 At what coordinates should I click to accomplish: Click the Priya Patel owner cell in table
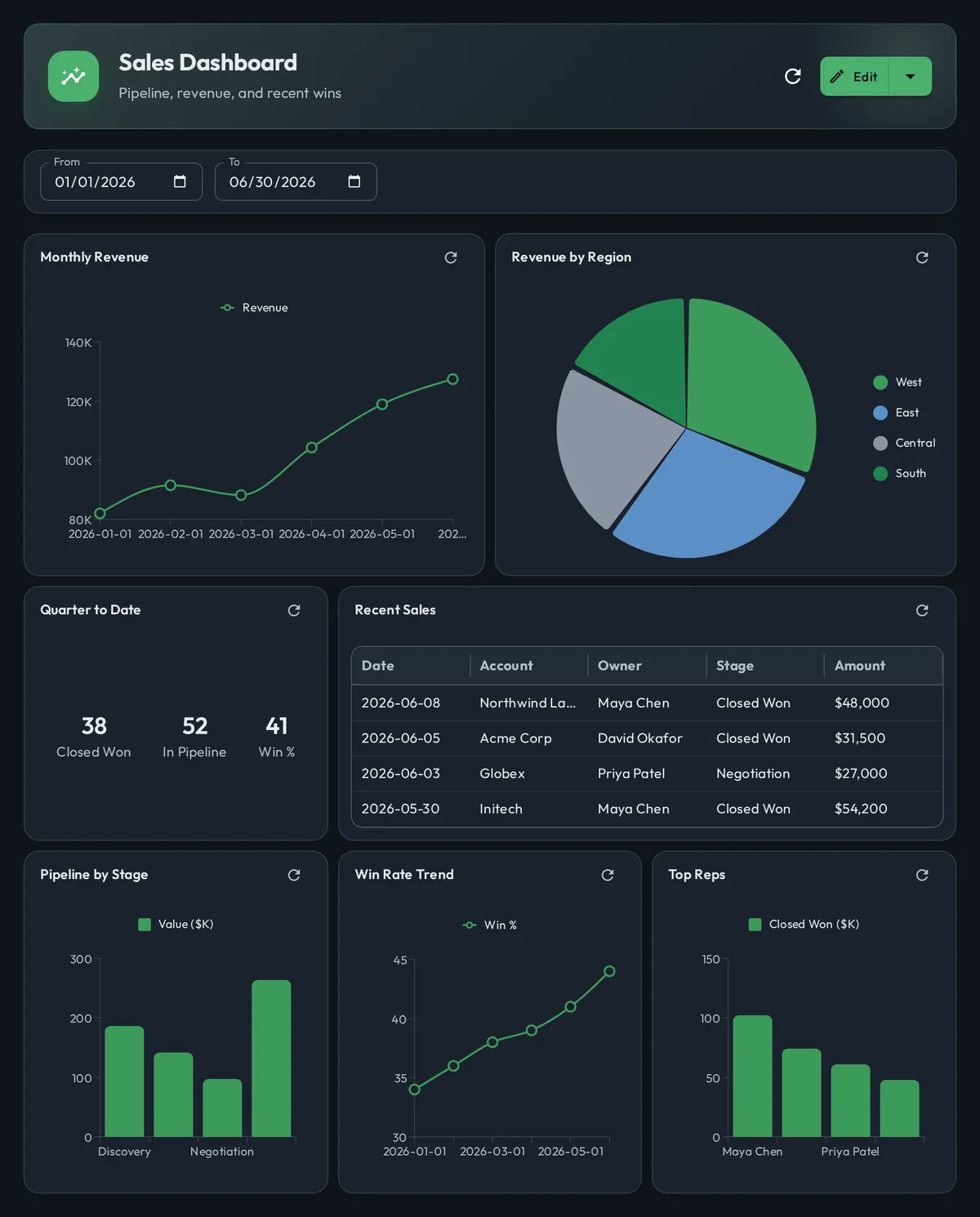point(647,773)
